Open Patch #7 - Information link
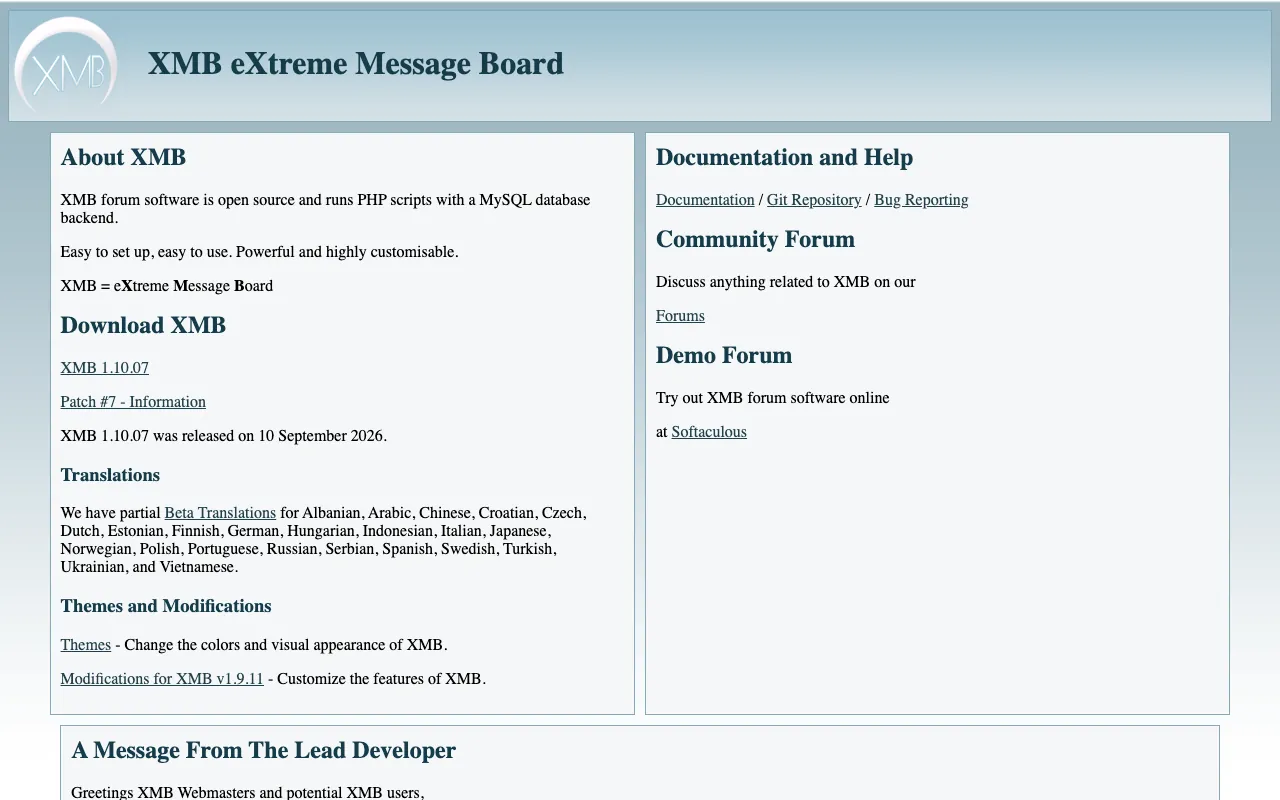The height and width of the screenshot is (800, 1280). (133, 402)
